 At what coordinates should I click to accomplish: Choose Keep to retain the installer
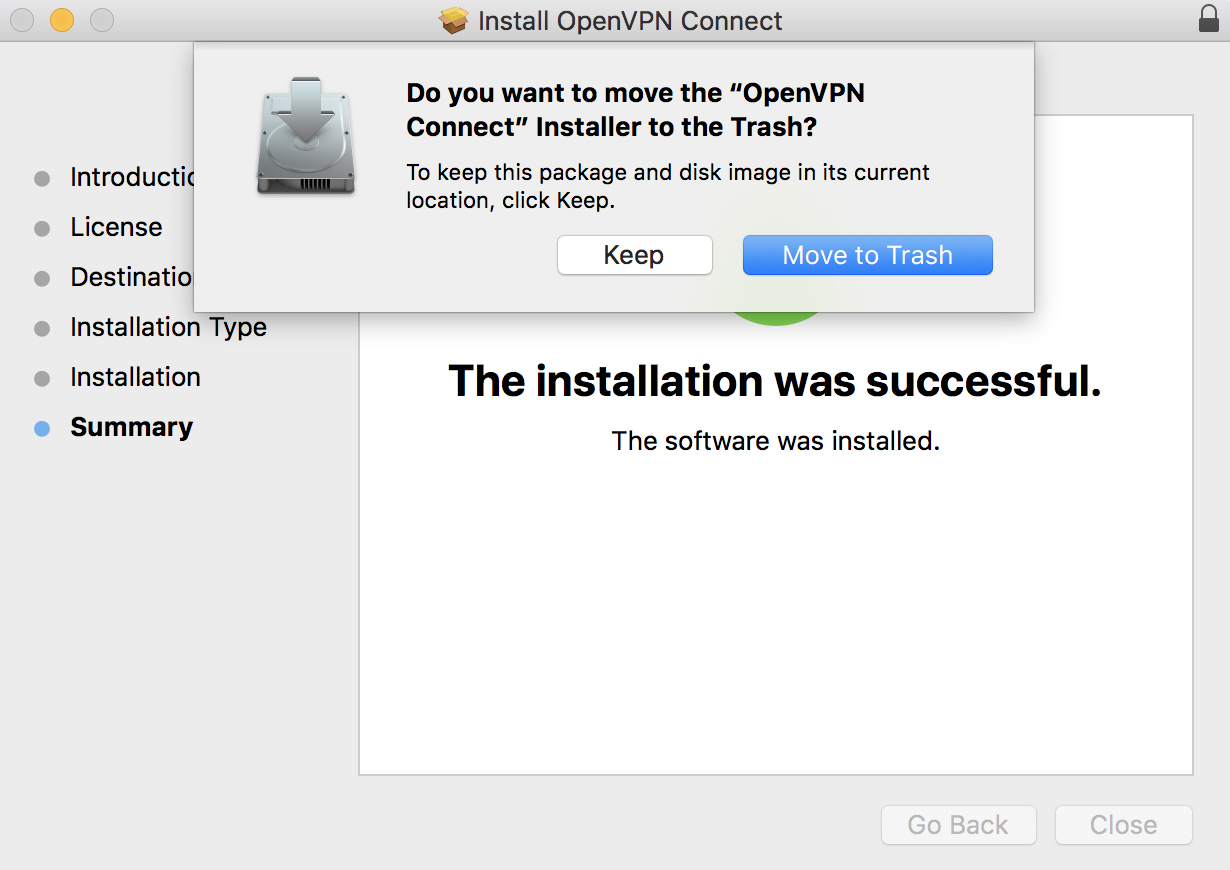click(x=634, y=255)
